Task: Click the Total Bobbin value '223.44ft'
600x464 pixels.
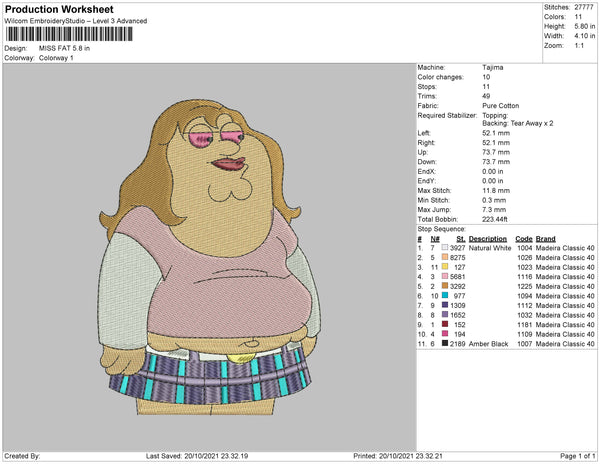Action: click(x=495, y=219)
